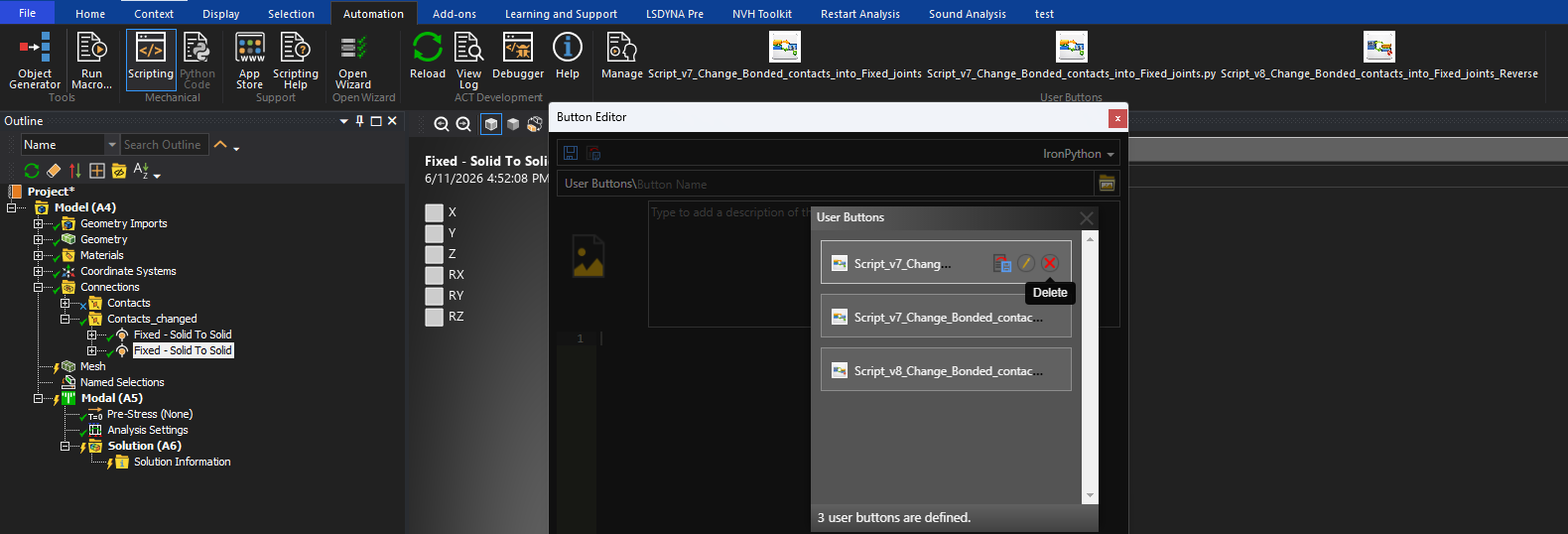Check the RY degree-of-freedom box
The height and width of the screenshot is (534, 1568).
click(x=434, y=296)
